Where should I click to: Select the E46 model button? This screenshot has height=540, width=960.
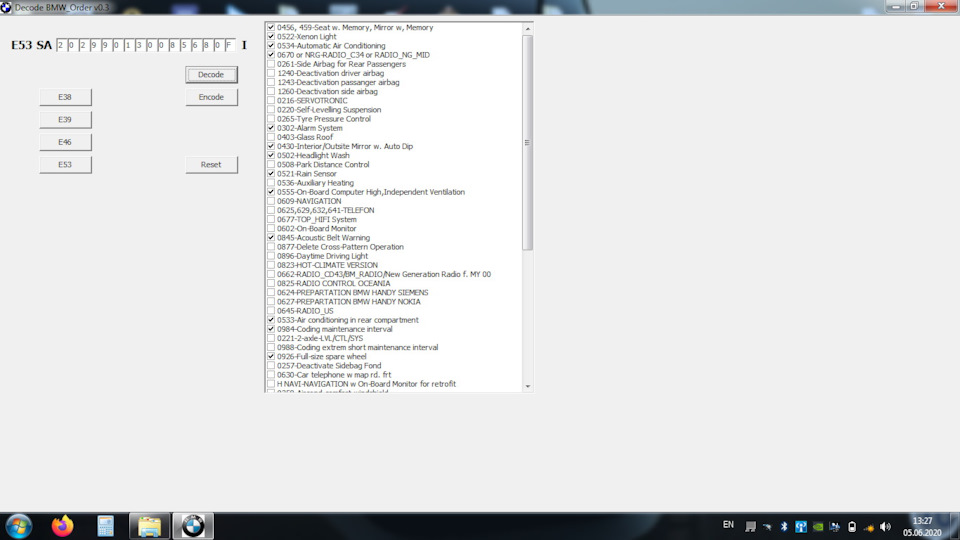66,142
